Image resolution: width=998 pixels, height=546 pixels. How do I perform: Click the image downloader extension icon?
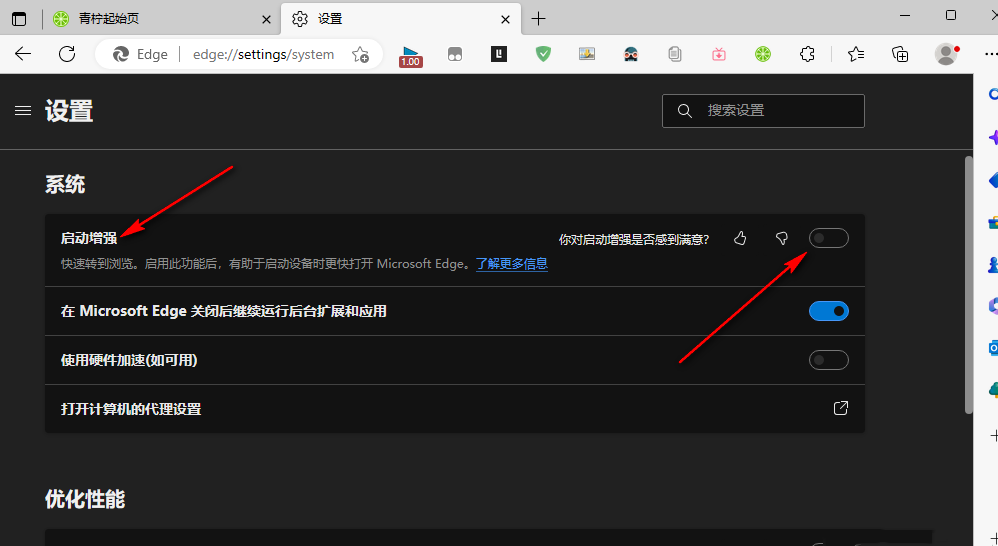point(587,54)
